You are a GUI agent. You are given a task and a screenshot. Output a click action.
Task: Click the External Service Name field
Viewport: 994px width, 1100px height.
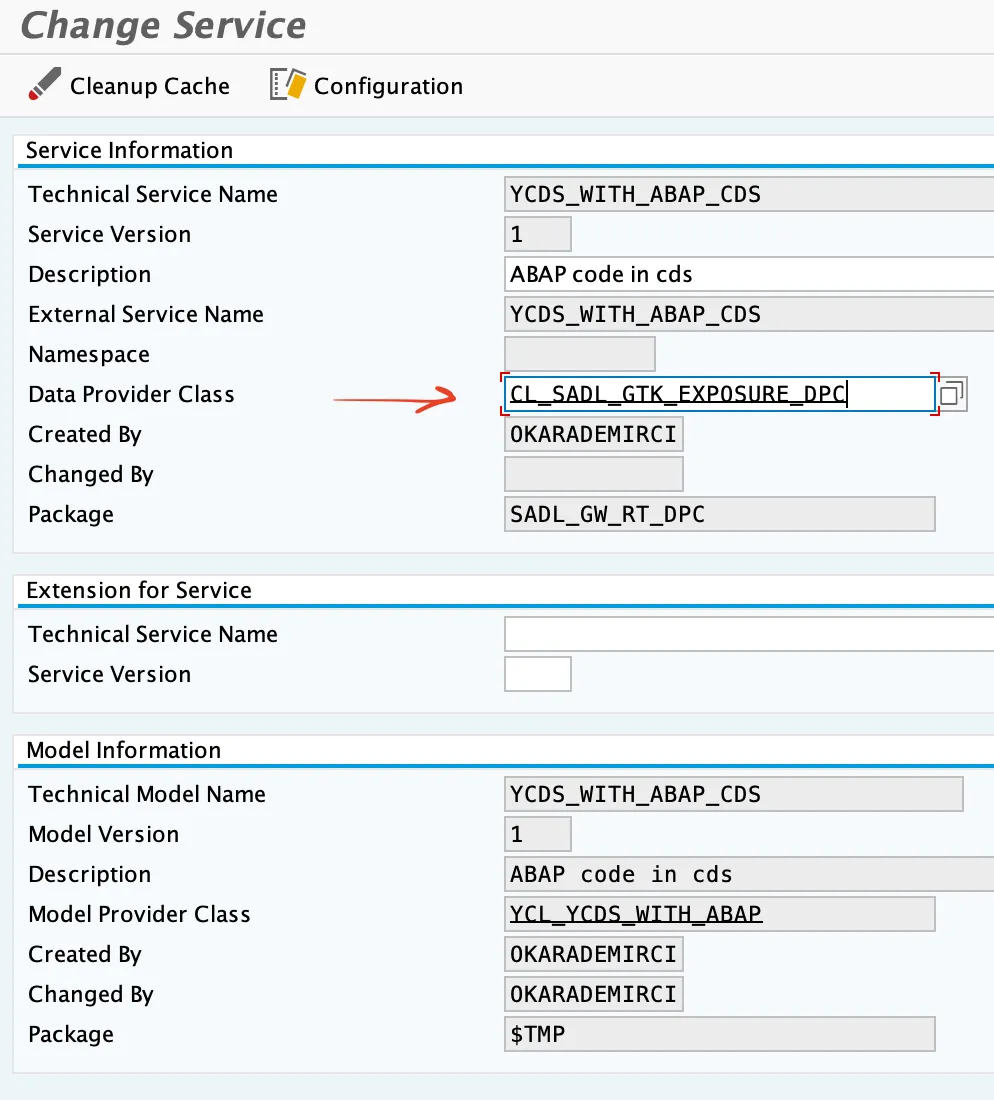tap(748, 314)
